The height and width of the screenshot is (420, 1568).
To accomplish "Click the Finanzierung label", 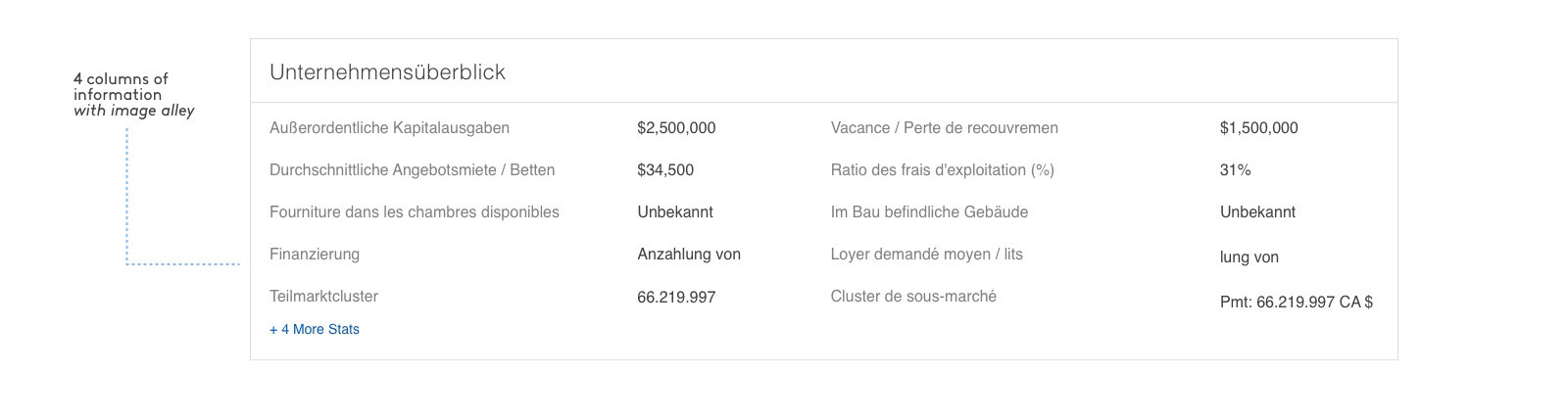I will click(x=315, y=255).
